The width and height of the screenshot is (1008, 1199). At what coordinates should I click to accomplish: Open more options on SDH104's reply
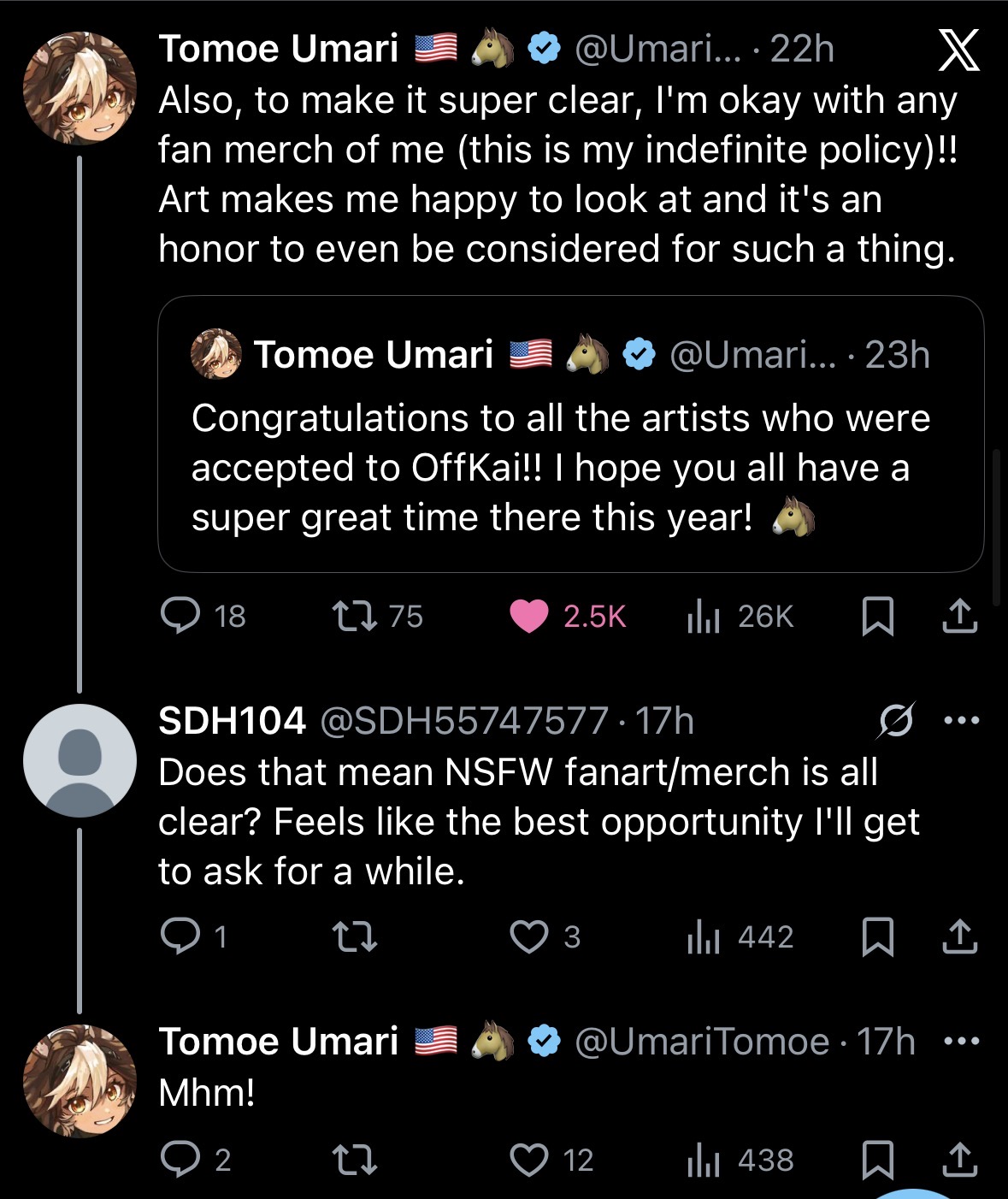point(961,720)
